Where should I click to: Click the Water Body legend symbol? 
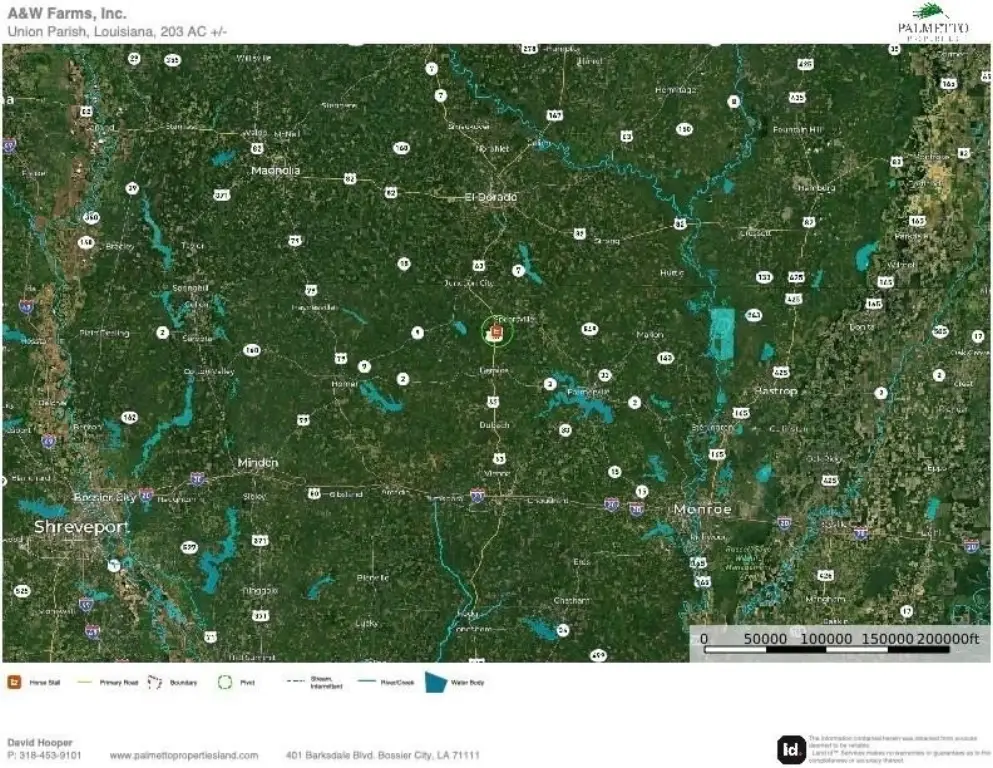click(435, 683)
